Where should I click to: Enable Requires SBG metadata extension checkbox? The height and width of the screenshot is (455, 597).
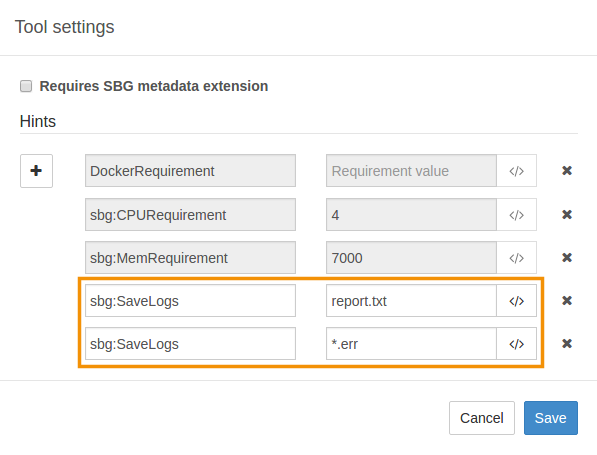coord(26,86)
